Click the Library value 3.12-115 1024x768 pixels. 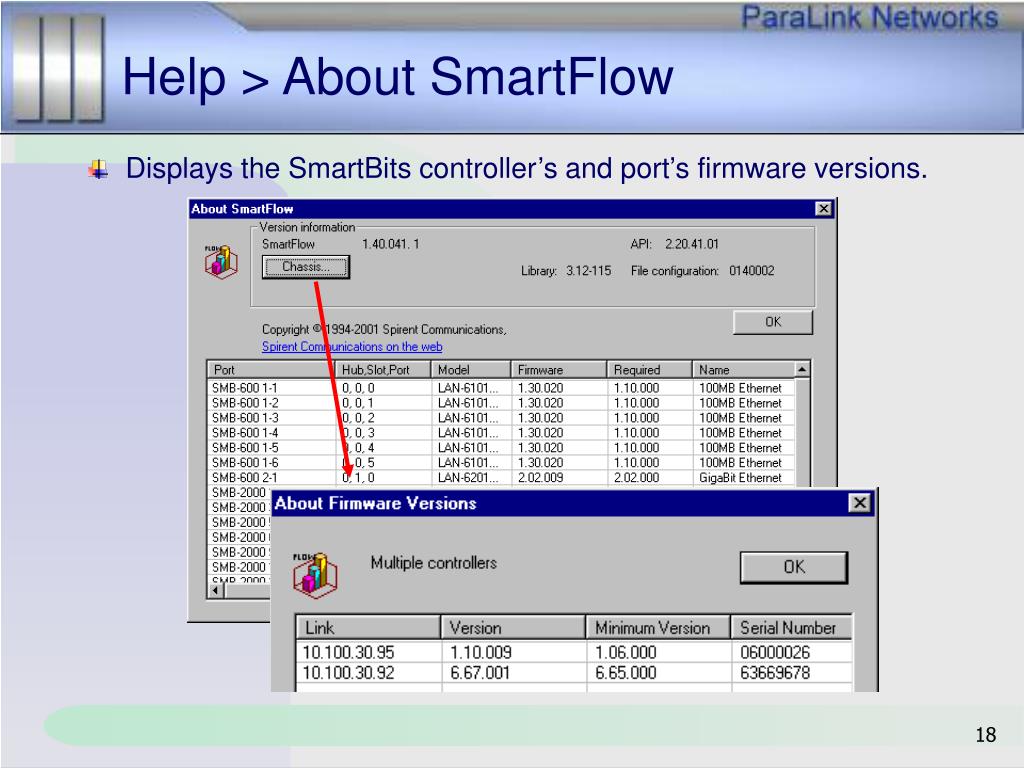pos(588,271)
